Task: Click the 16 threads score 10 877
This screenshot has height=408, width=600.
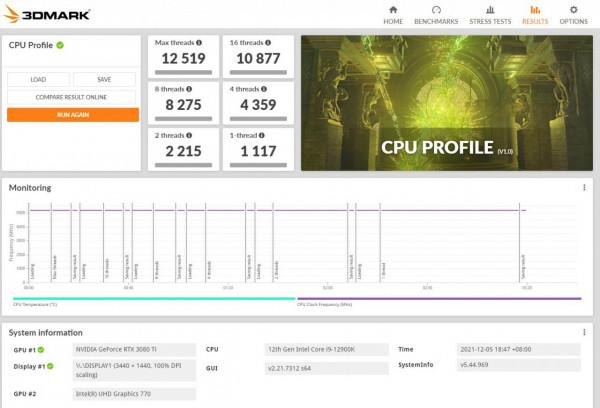Action: [x=258, y=59]
